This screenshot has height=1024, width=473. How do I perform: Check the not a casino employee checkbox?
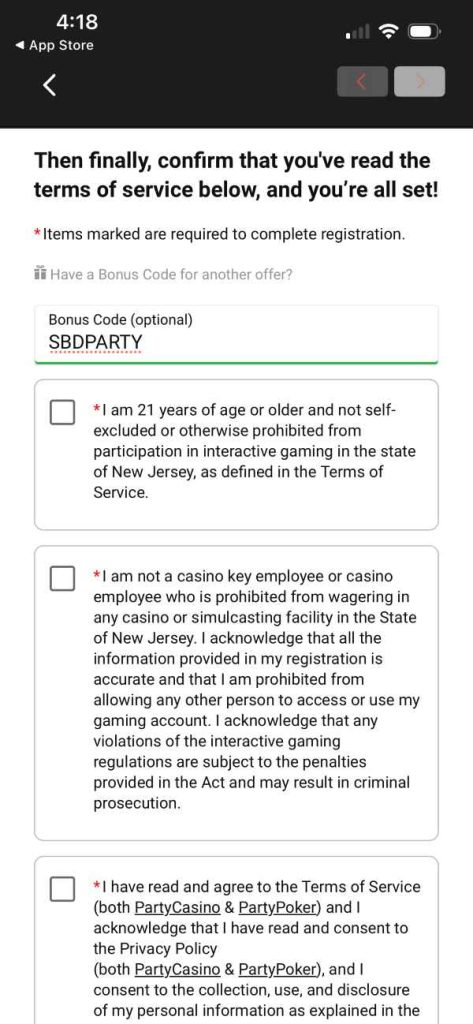coord(63,579)
